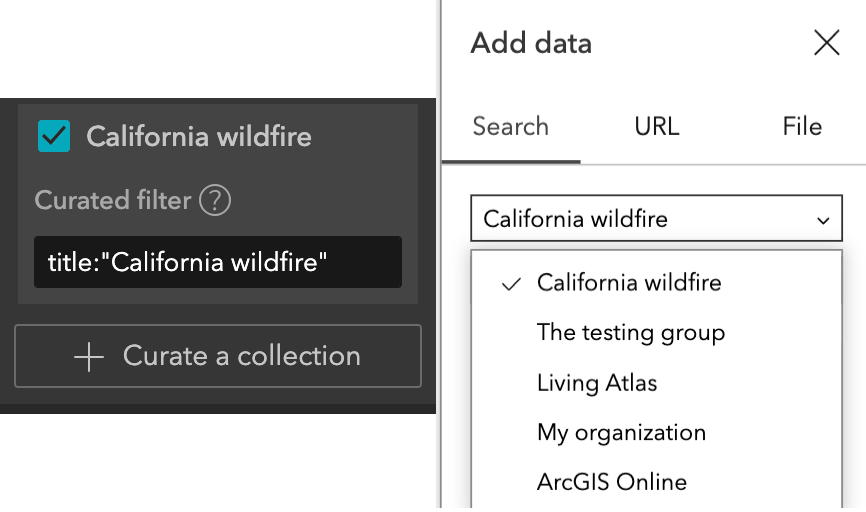Click the California wildfire collection name label
Image resolution: width=866 pixels, height=512 pixels.
pyautogui.click(x=199, y=136)
